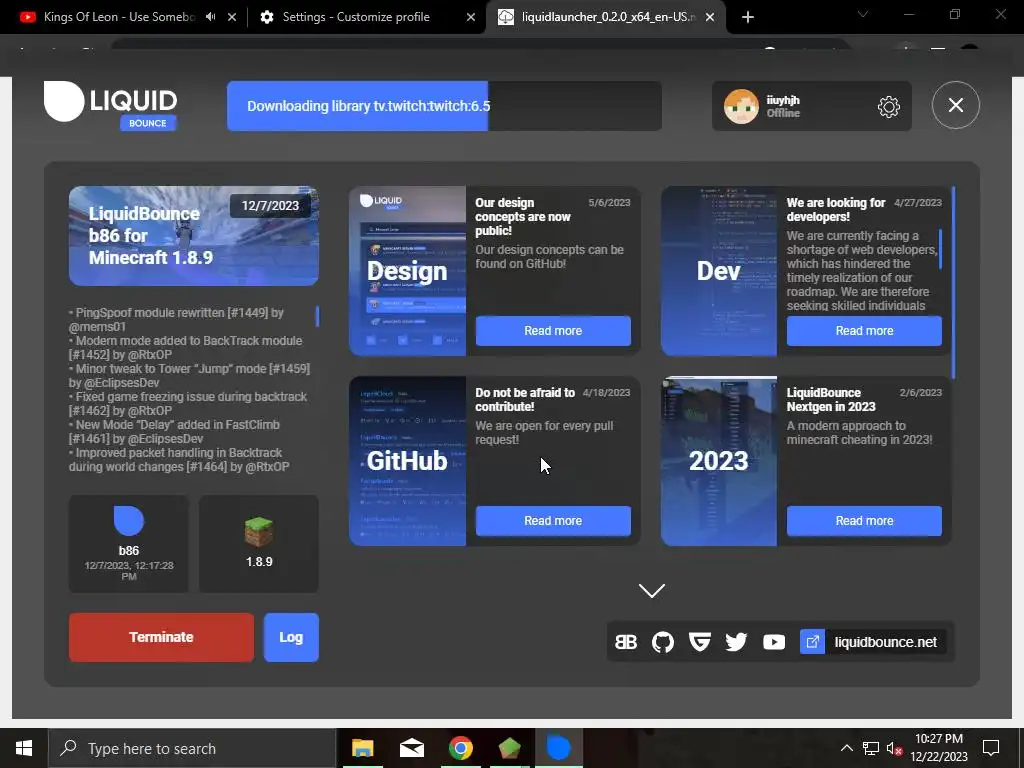Screen dimensions: 1024x768
Task: Read more about LiquidBounce Nextgen in 2023
Action: point(864,520)
